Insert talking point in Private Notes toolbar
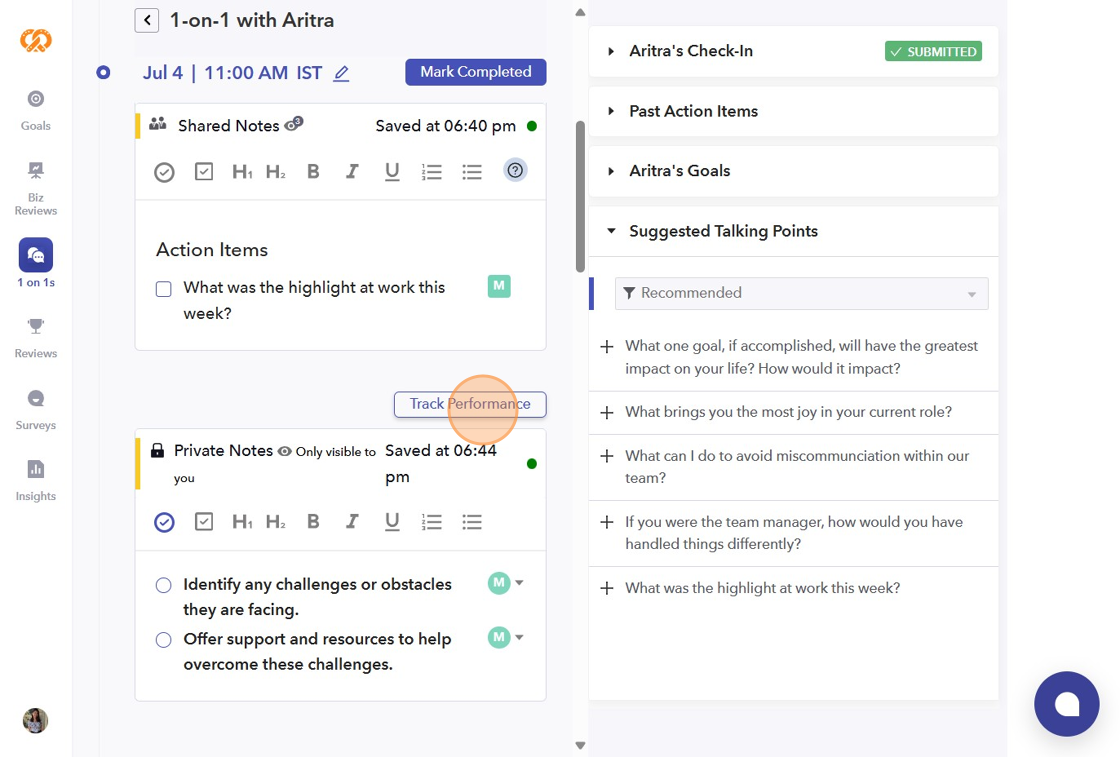This screenshot has height=757, width=1120. [x=164, y=523]
